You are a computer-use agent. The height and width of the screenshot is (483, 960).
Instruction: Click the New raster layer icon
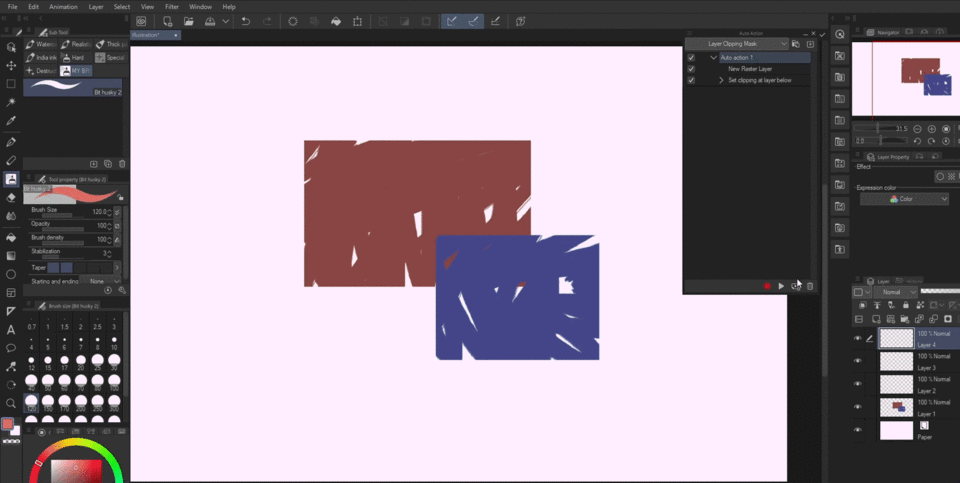[876, 319]
